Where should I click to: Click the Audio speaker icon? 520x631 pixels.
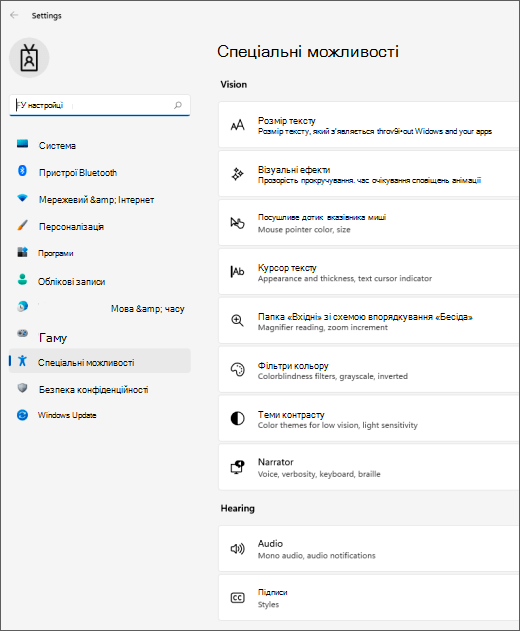point(237,549)
